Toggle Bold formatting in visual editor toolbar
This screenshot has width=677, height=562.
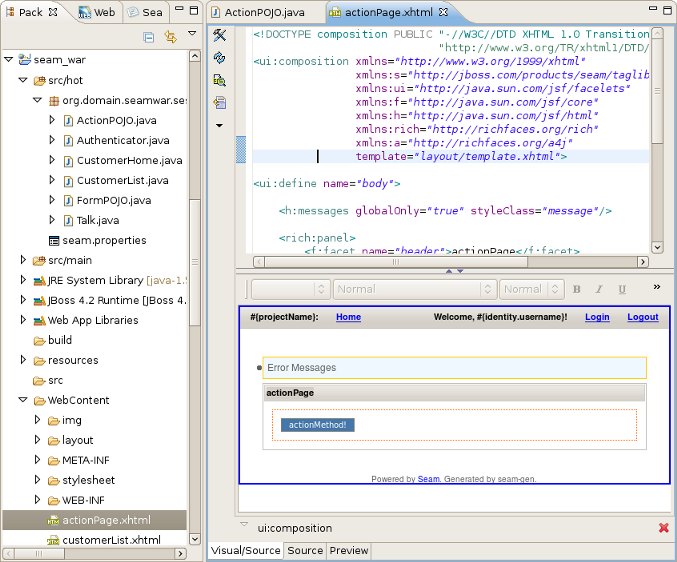point(576,289)
